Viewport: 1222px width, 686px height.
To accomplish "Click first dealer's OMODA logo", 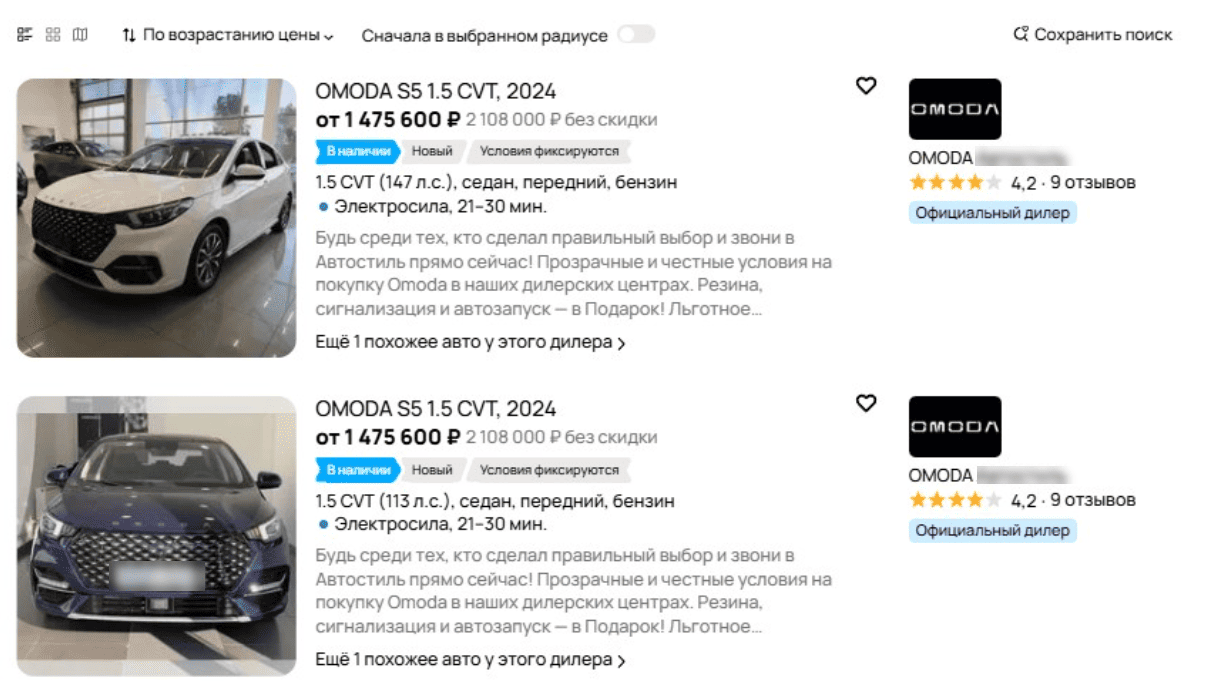I will click(x=954, y=109).
